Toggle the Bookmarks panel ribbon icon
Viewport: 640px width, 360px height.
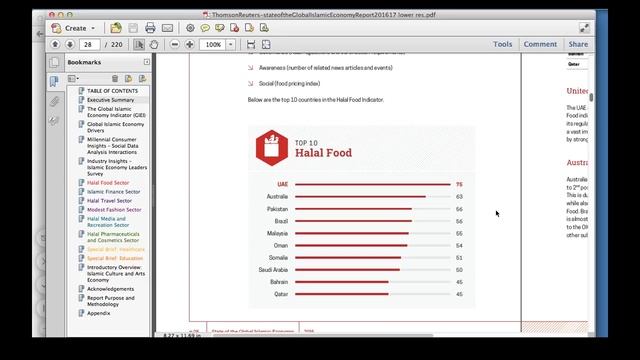point(54,82)
